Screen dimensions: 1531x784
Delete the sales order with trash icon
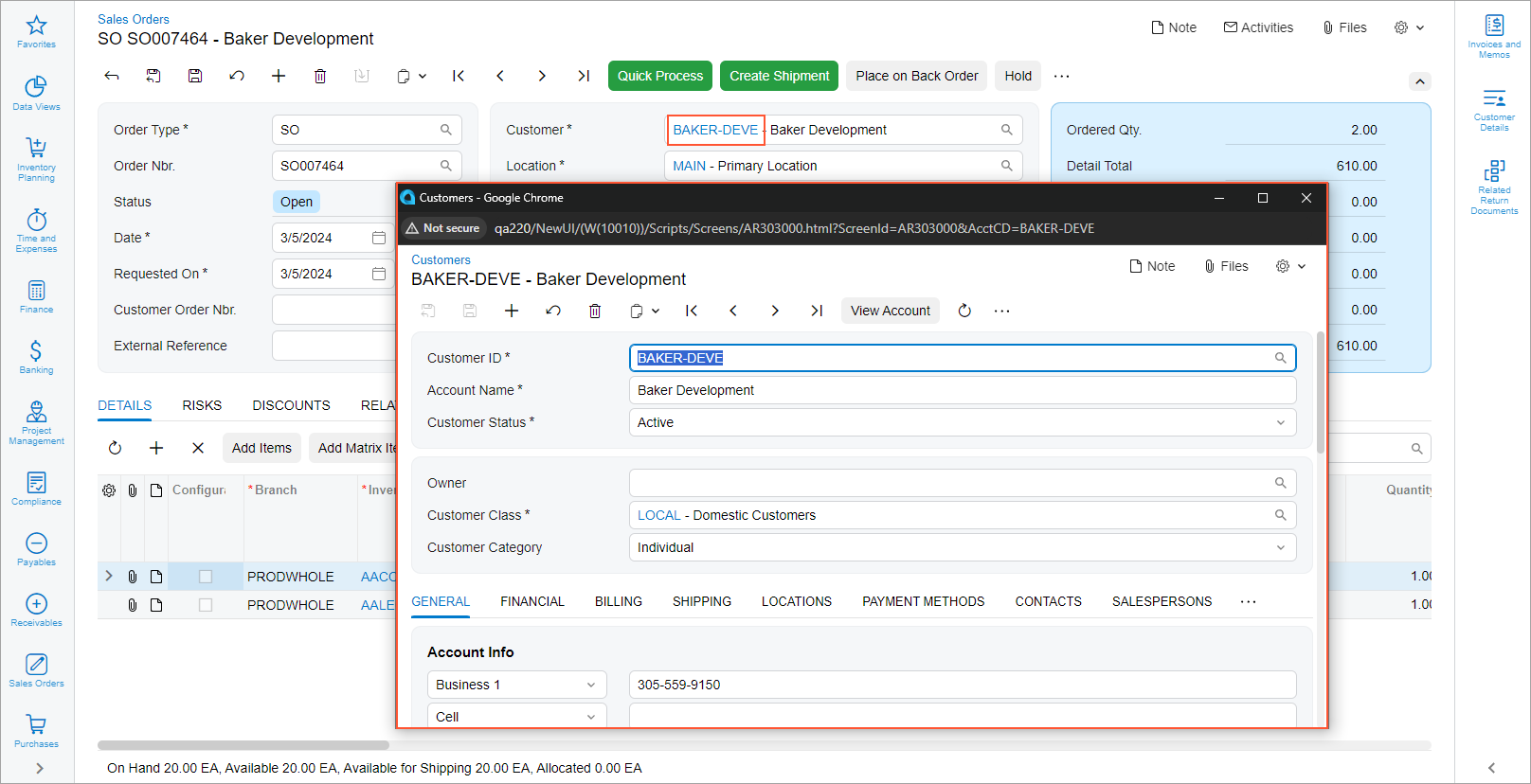click(320, 76)
